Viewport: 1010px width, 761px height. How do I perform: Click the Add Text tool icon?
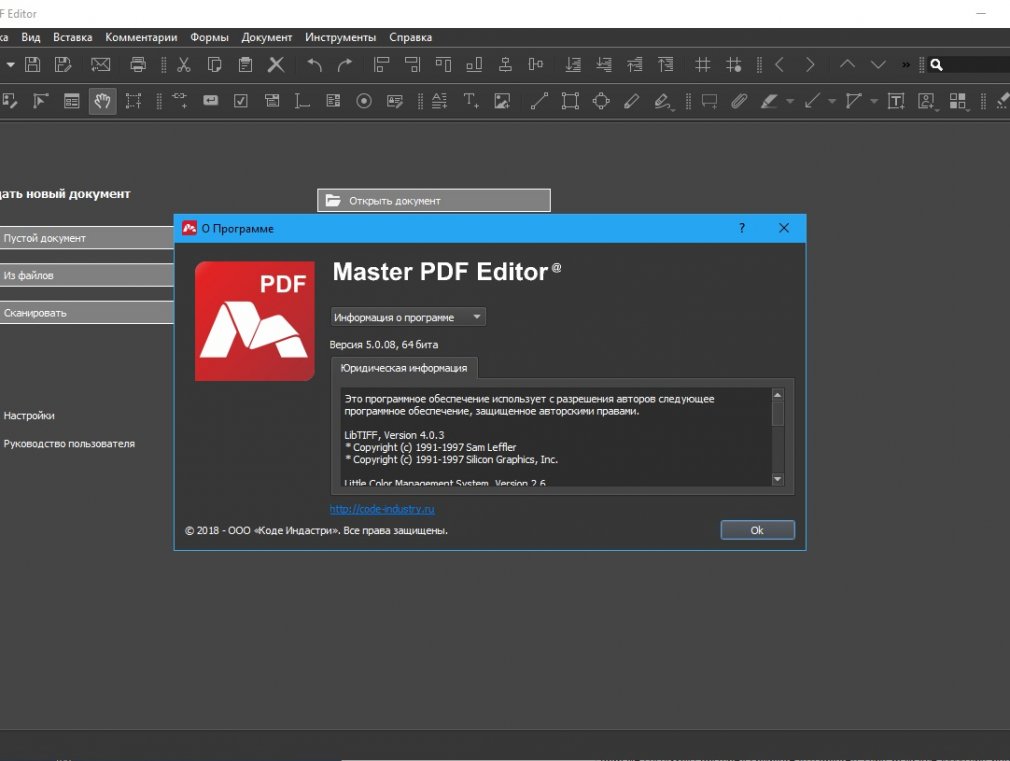coord(470,101)
